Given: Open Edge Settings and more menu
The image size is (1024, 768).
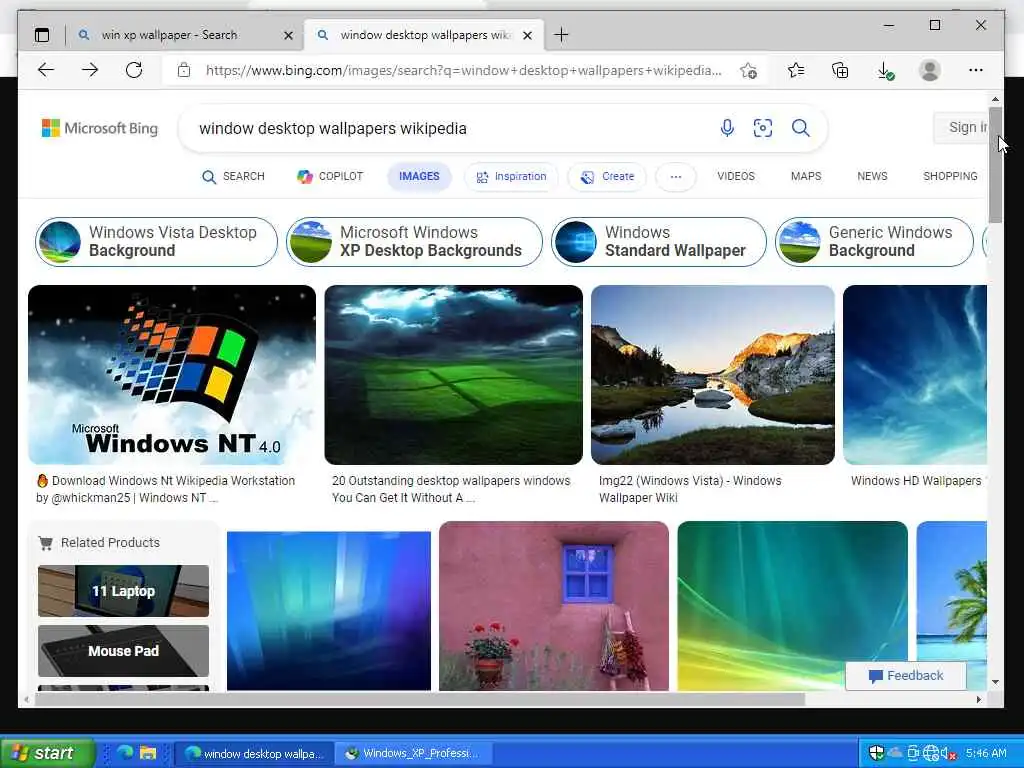Looking at the screenshot, I should pyautogui.click(x=976, y=70).
